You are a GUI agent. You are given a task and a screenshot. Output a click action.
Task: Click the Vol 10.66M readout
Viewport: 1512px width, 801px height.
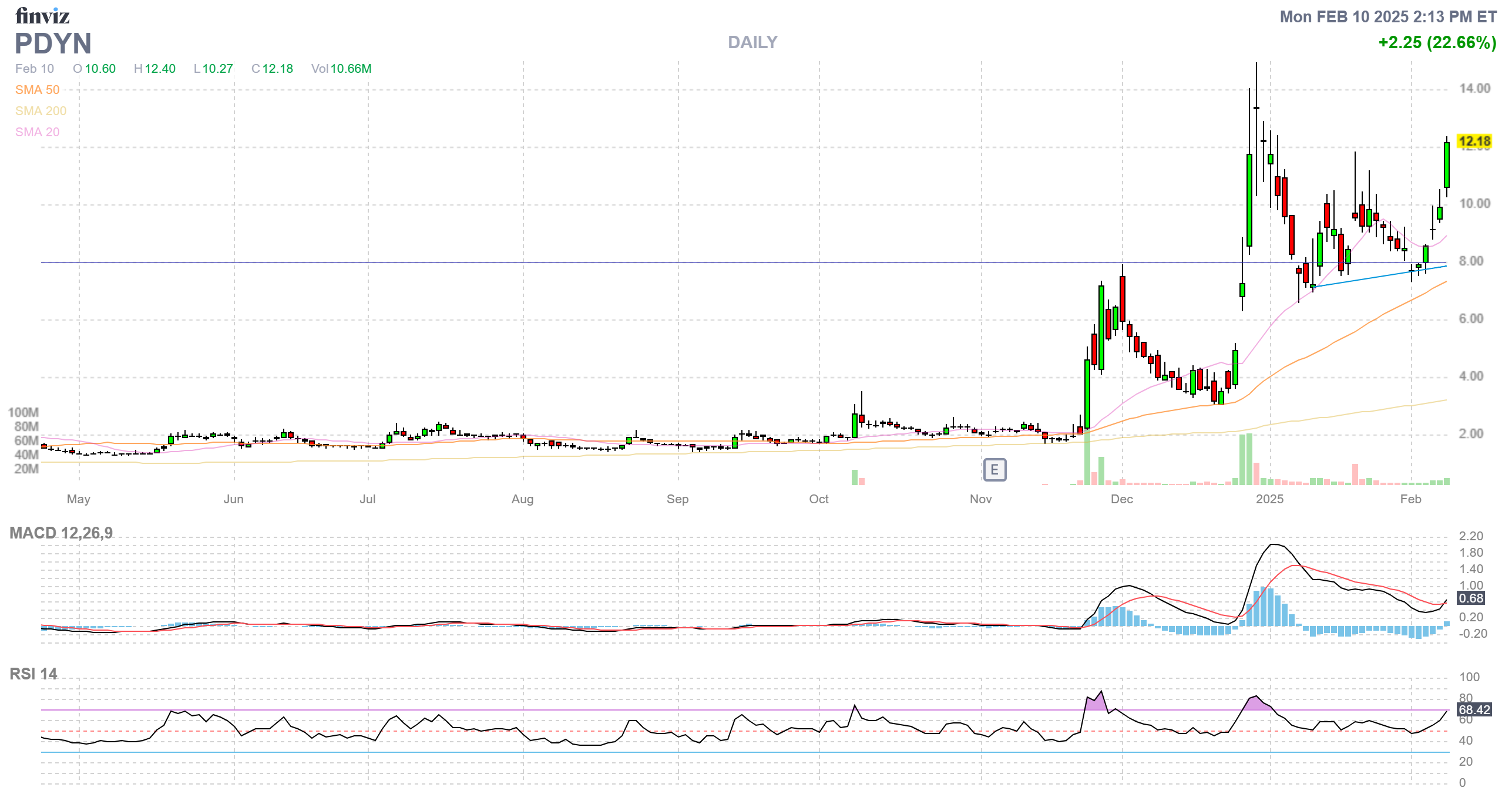click(x=341, y=69)
